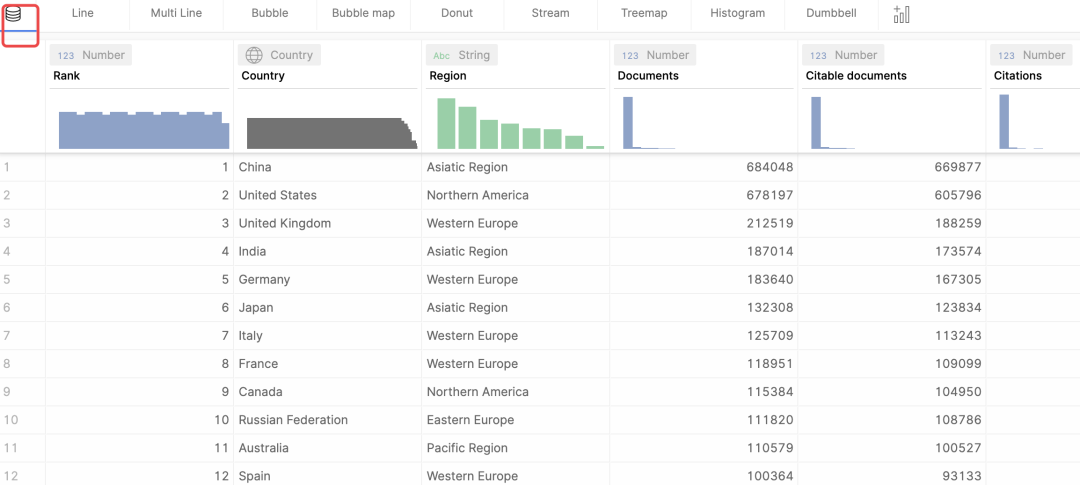Click the Country distribution histogram
The width and height of the screenshot is (1080, 485).
pos(332,133)
